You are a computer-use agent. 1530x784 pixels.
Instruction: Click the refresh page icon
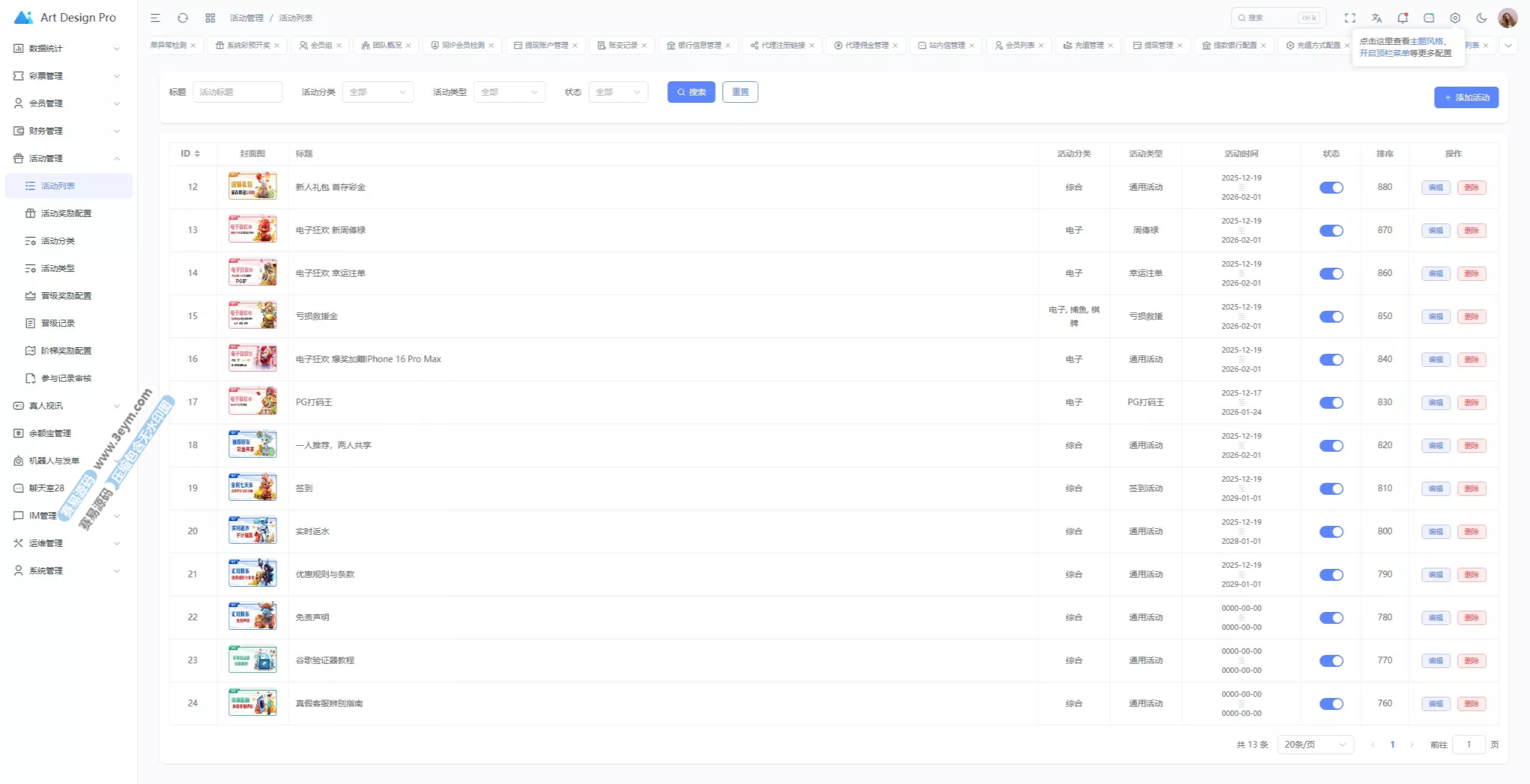183,18
